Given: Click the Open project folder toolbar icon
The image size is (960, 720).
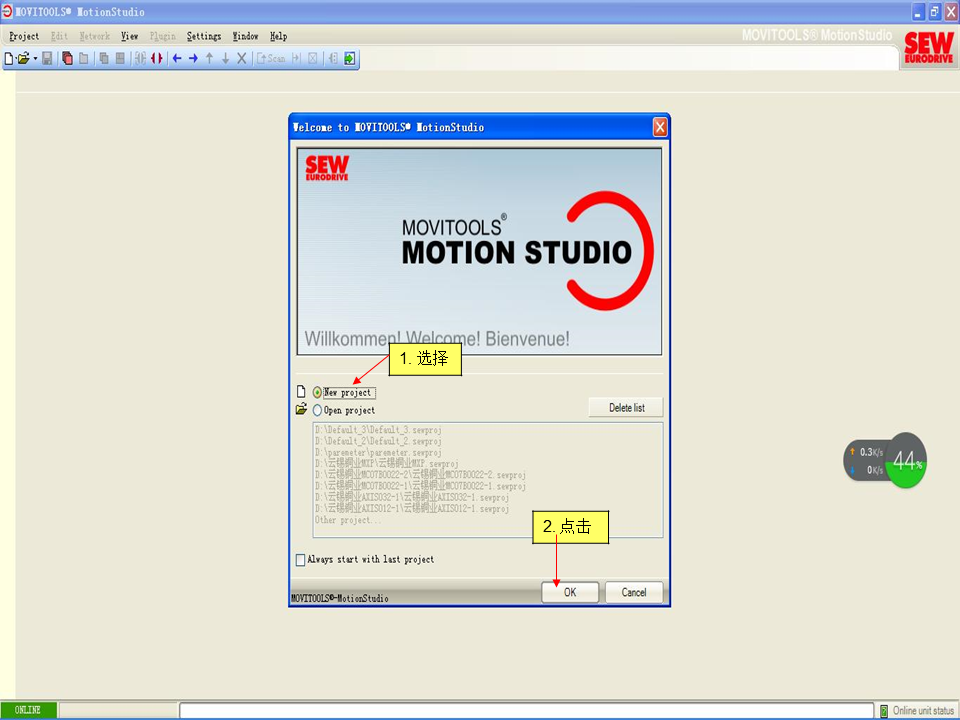Looking at the screenshot, I should (x=22, y=58).
